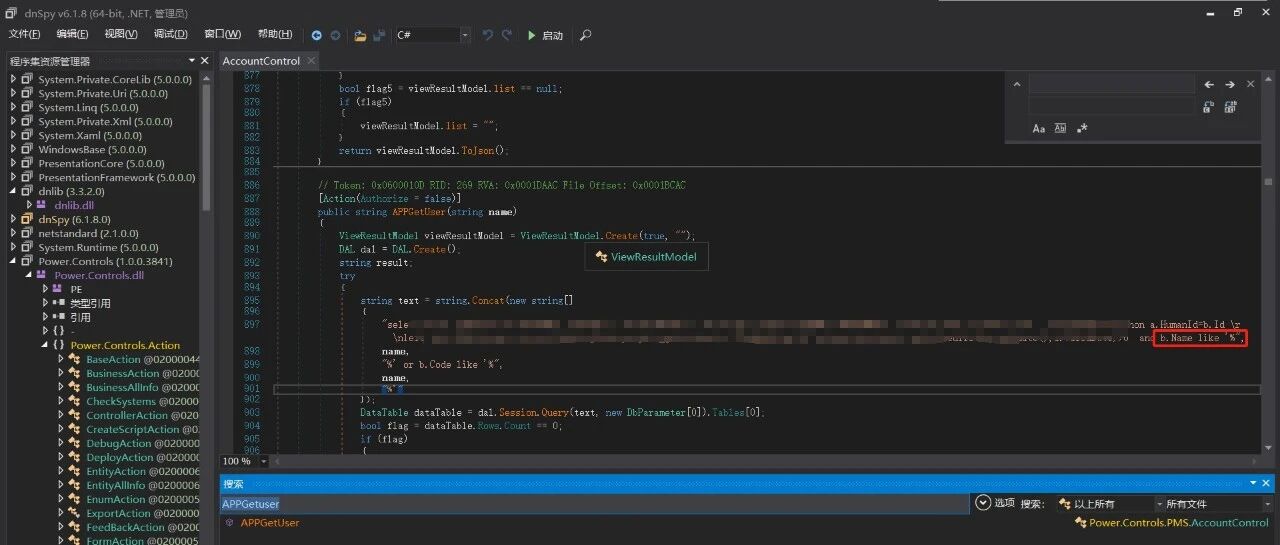This screenshot has width=1280, height=545.
Task: Select dnlib.dll module in tree
Action: click(74, 205)
